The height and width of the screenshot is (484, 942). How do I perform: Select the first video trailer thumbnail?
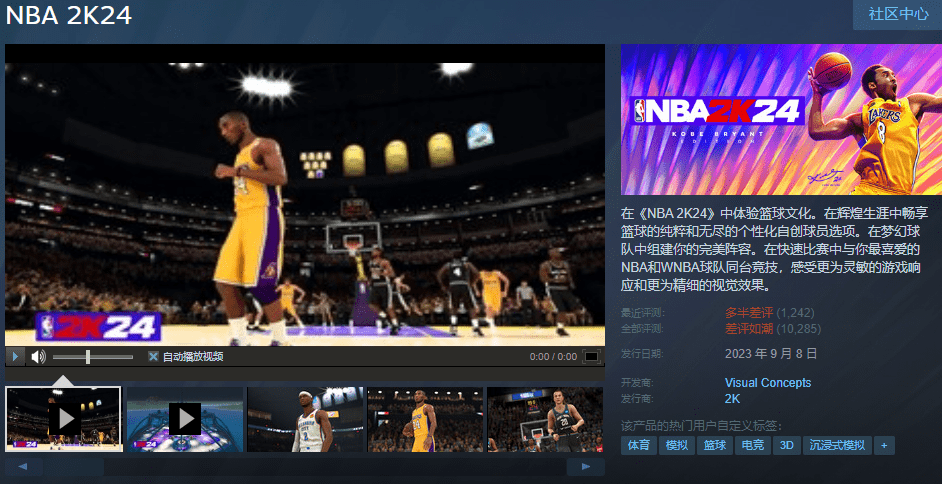[64, 418]
